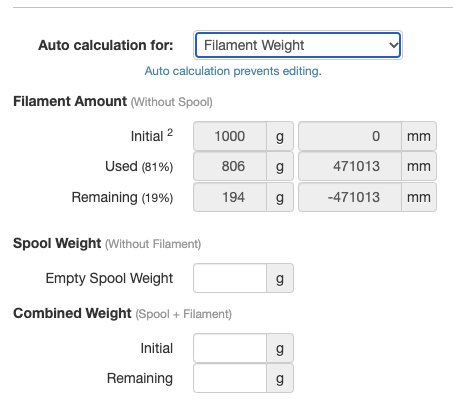Viewport: 455px width, 414px height.
Task: Click the g unit addon beside Used 806
Action: point(280,166)
